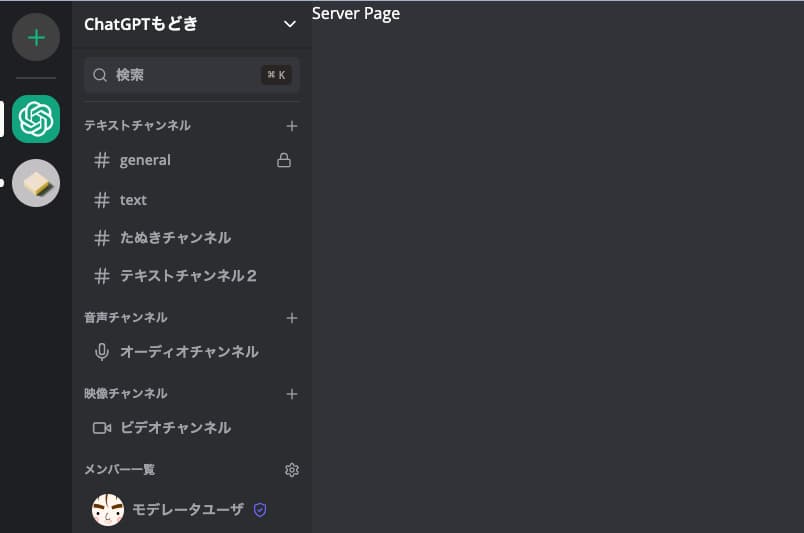Add a new voice channel with plus icon
Screen dimensions: 804x533
coord(292,318)
